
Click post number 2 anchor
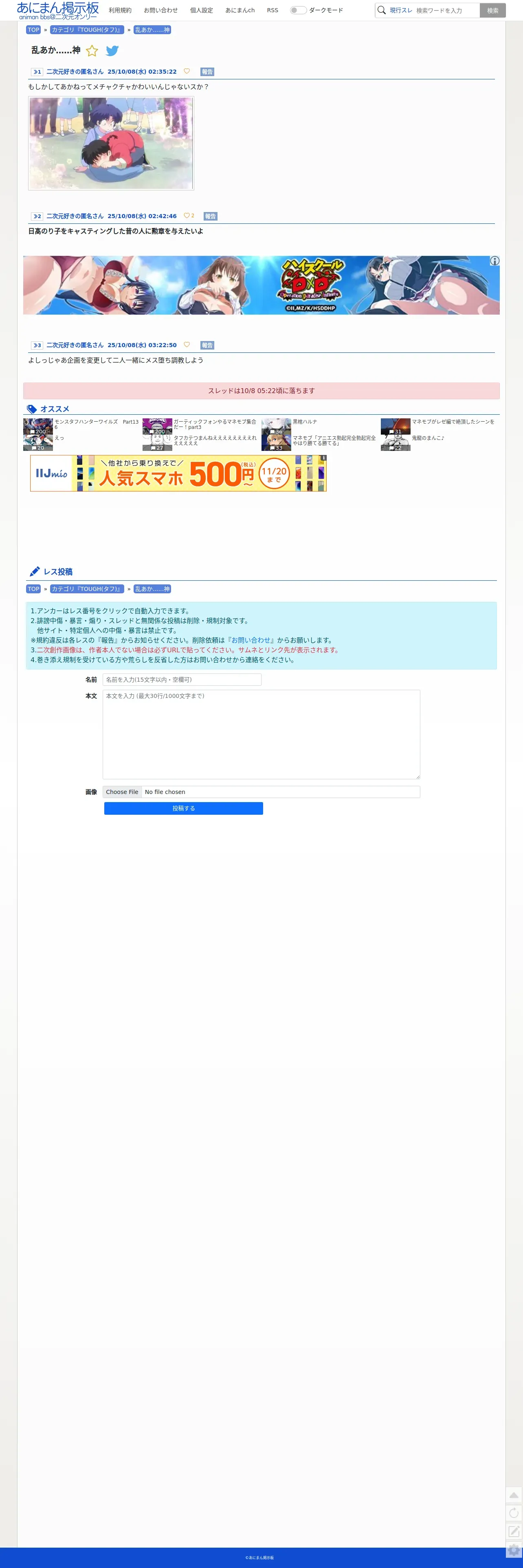[x=37, y=216]
